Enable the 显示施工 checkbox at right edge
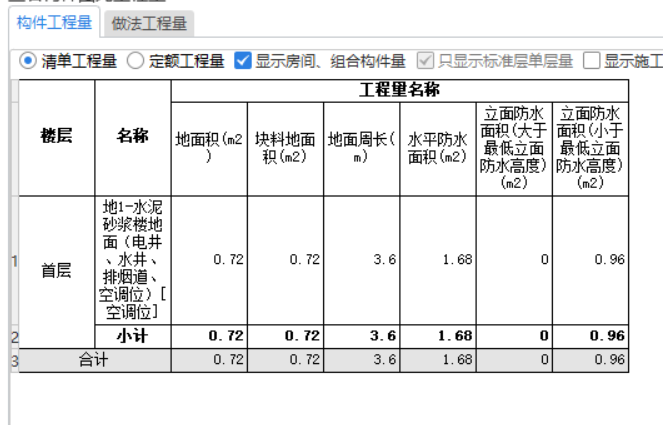The width and height of the screenshot is (663, 425). (591, 60)
